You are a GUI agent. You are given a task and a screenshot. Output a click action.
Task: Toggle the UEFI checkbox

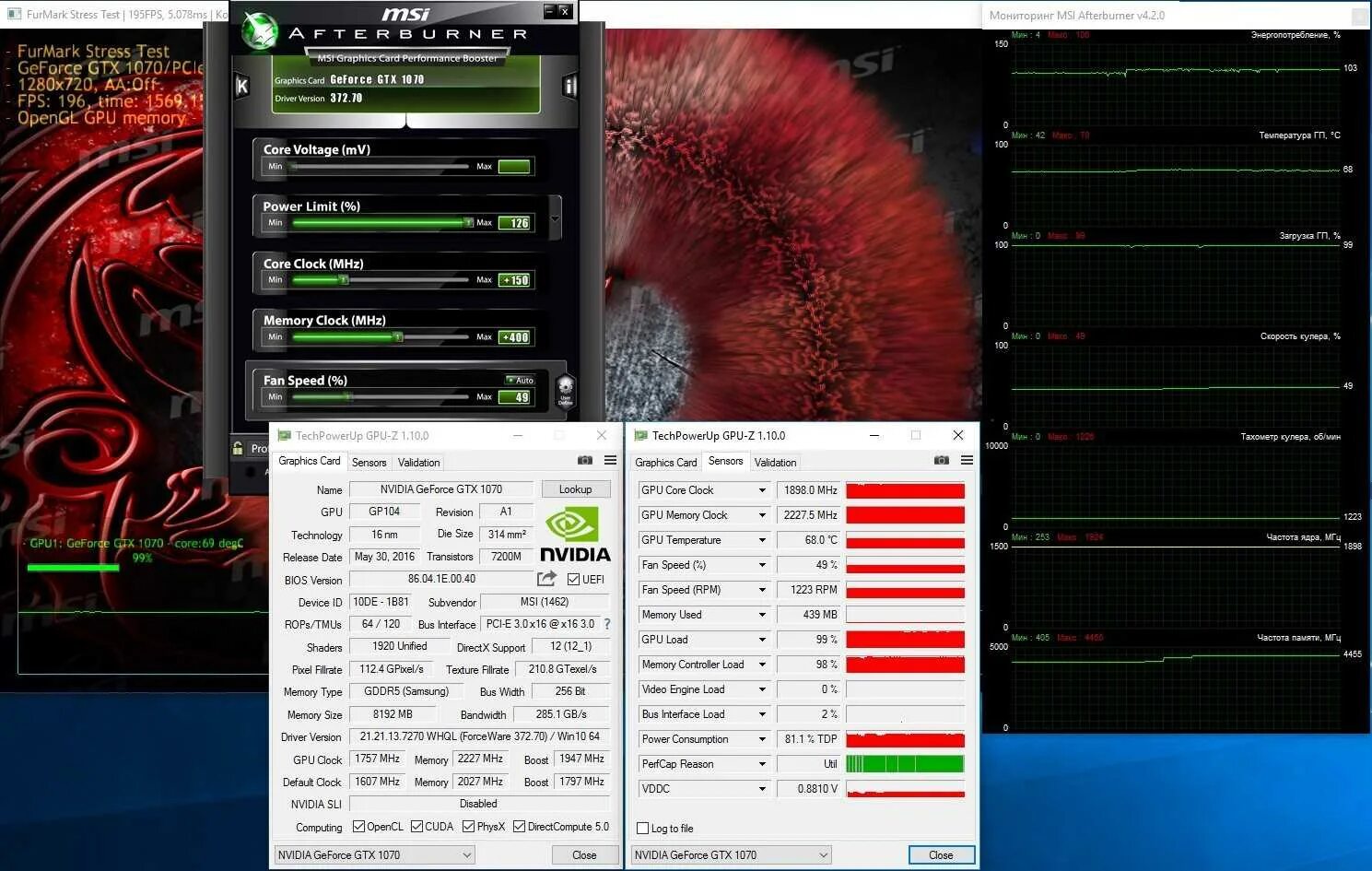coord(573,579)
